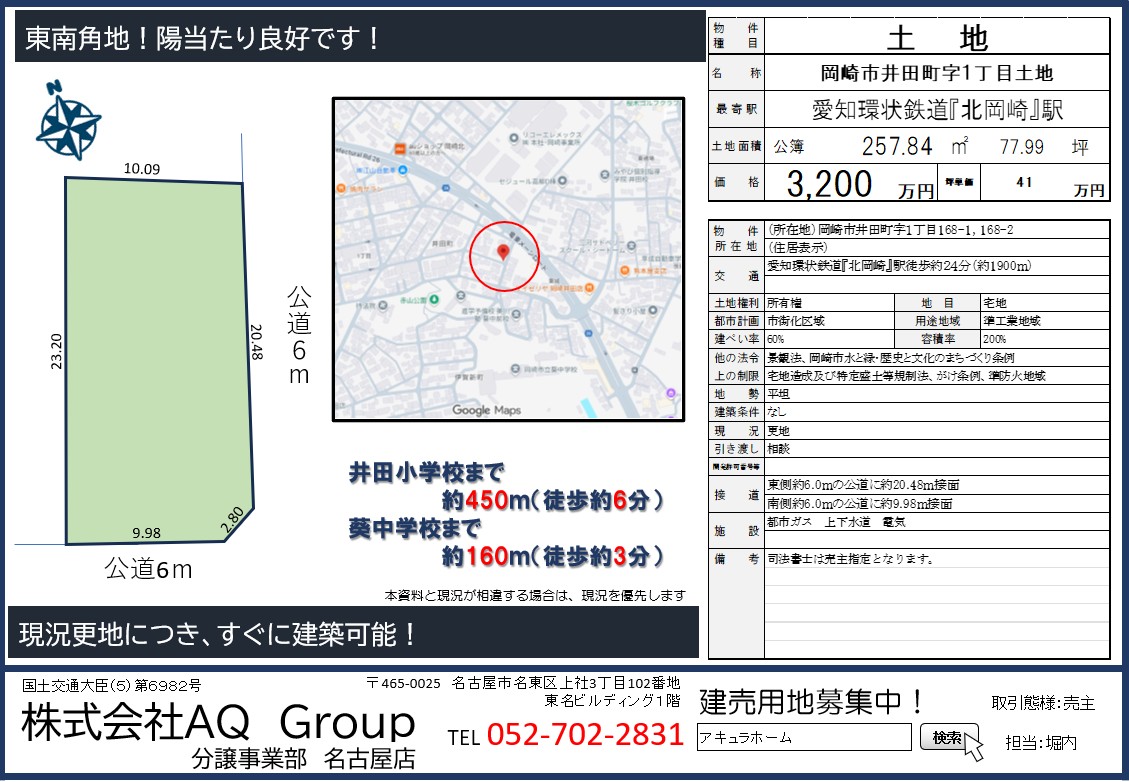Click the Google Maps logo text

coord(487,410)
